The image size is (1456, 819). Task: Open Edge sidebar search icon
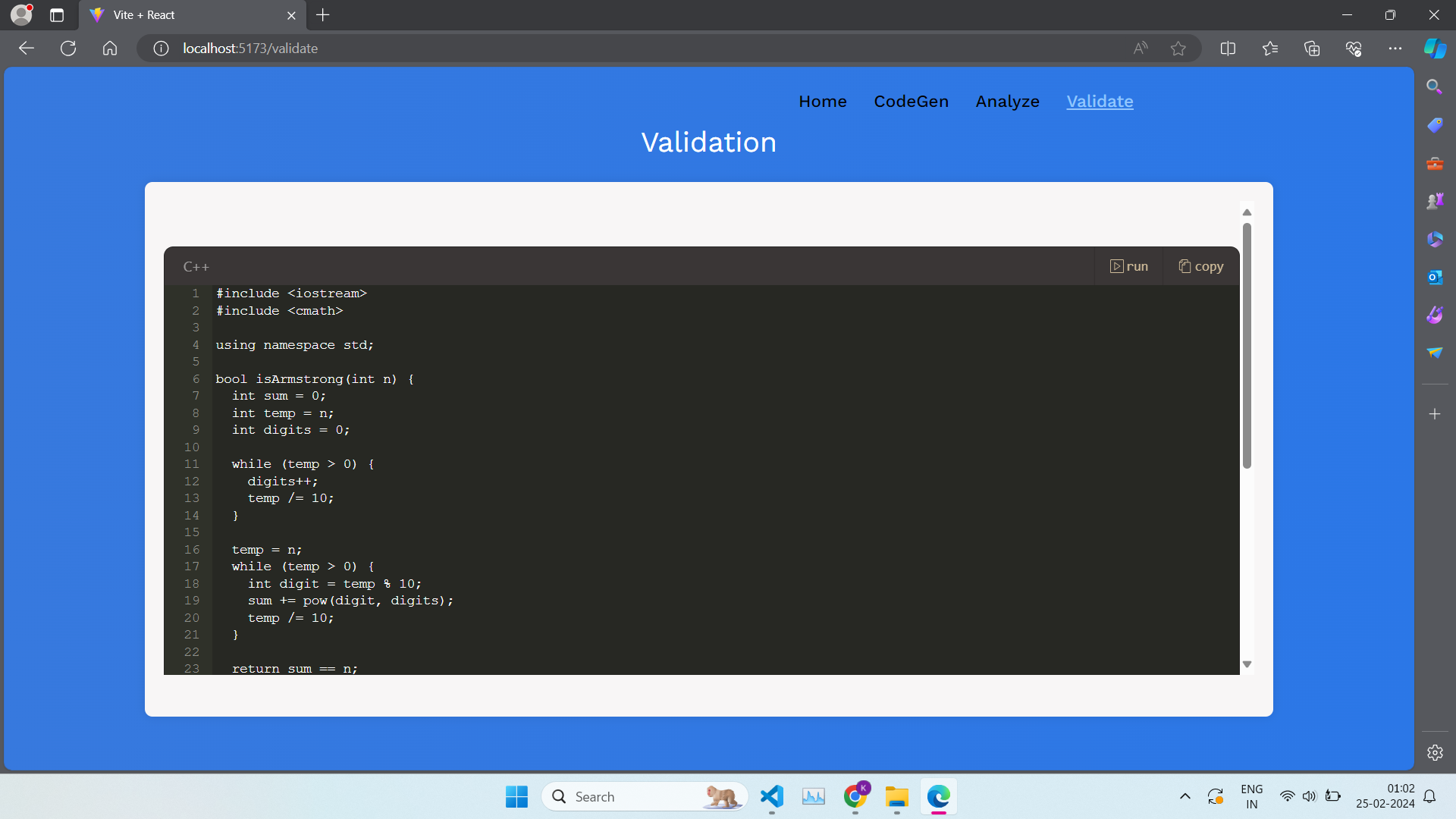pyautogui.click(x=1434, y=86)
